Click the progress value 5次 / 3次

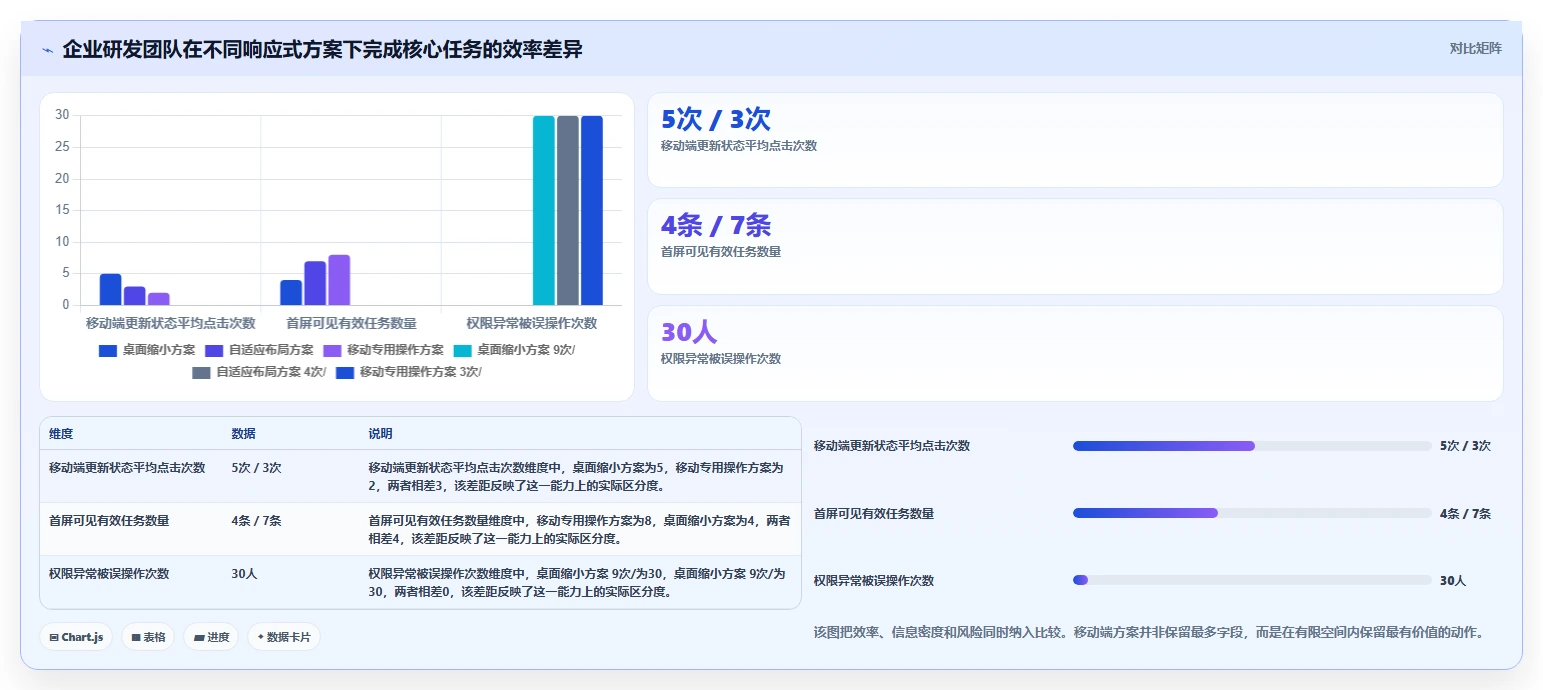pyautogui.click(x=1465, y=446)
